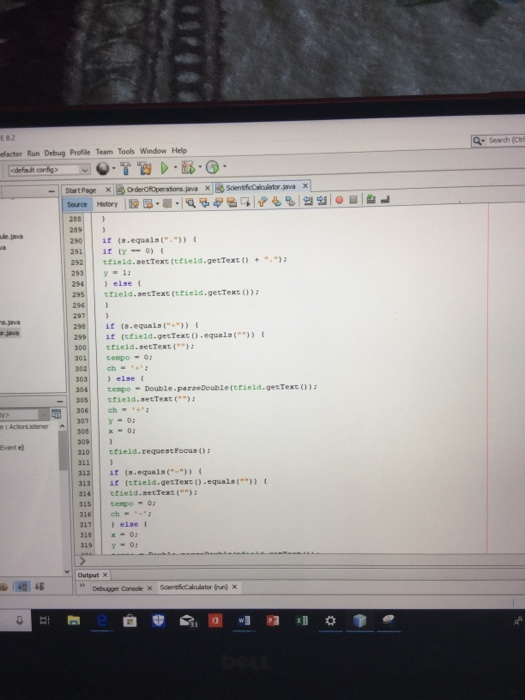The image size is (525, 700).
Task: Open Excel from the taskbar
Action: 302,621
